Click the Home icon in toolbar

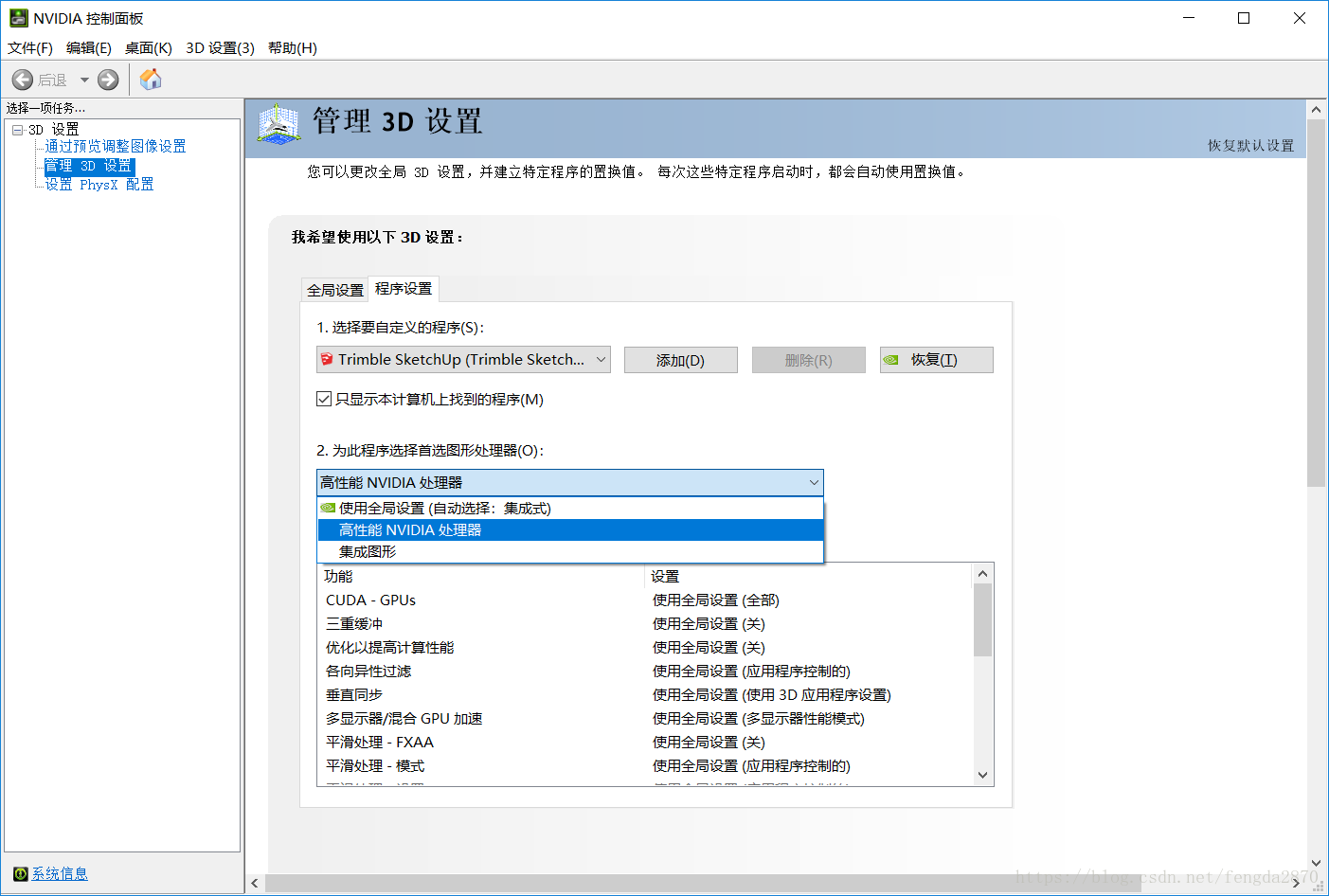point(151,80)
